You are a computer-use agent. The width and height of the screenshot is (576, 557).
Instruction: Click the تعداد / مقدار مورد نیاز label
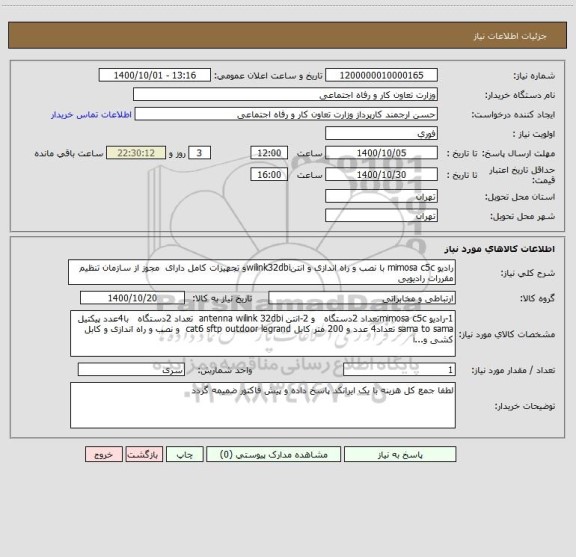pos(513,370)
